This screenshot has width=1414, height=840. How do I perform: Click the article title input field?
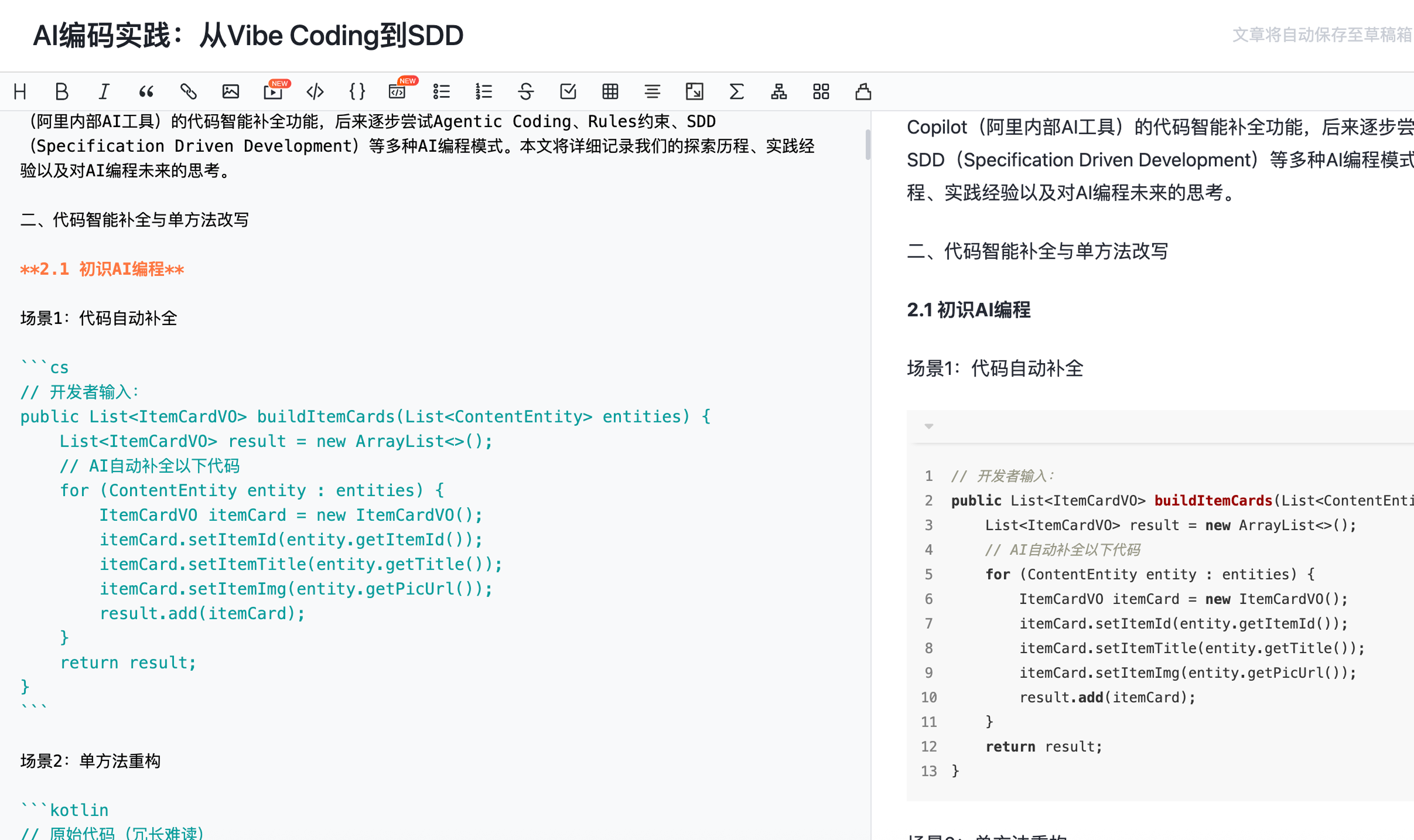(248, 36)
